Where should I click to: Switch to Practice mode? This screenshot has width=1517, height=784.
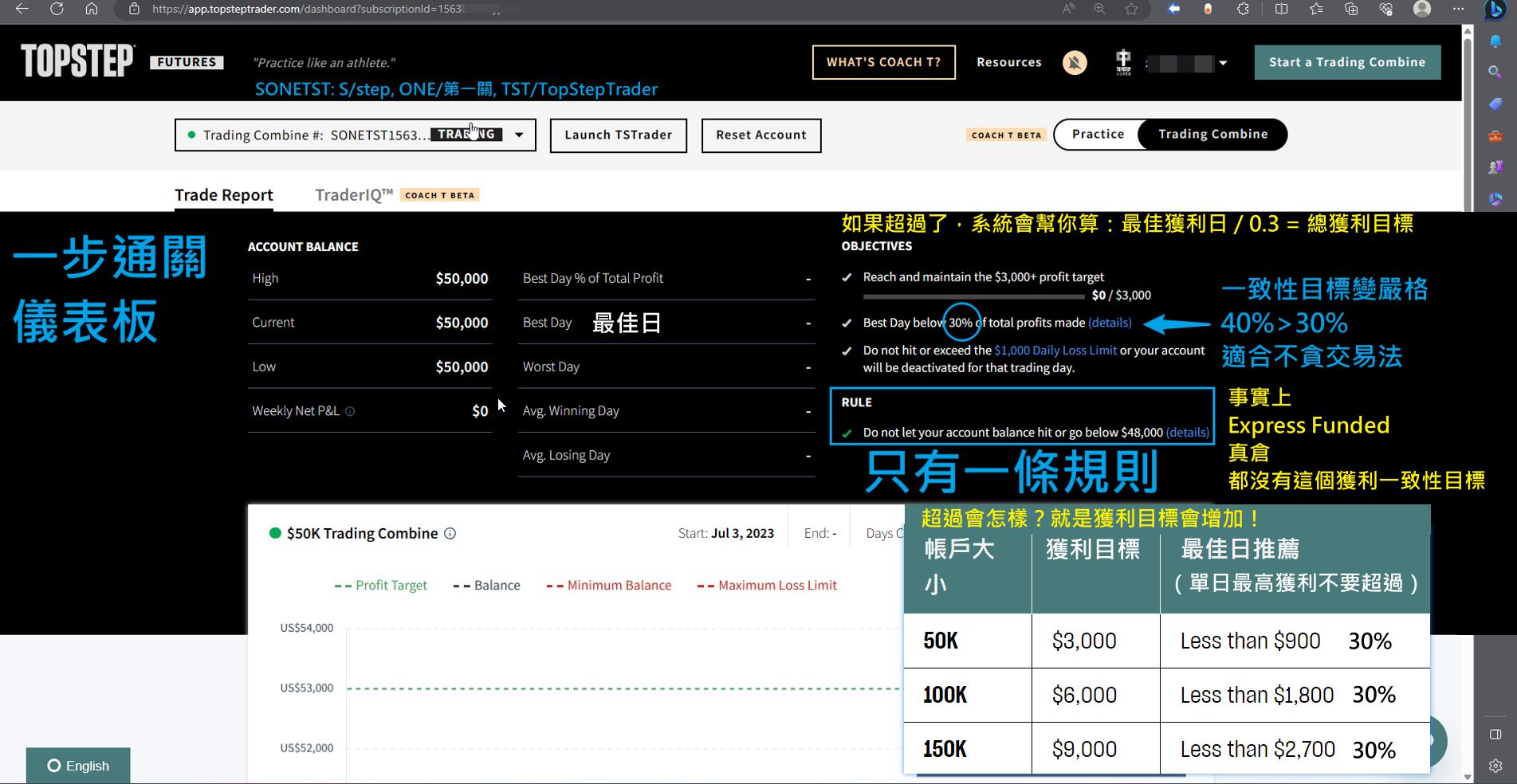(x=1098, y=134)
